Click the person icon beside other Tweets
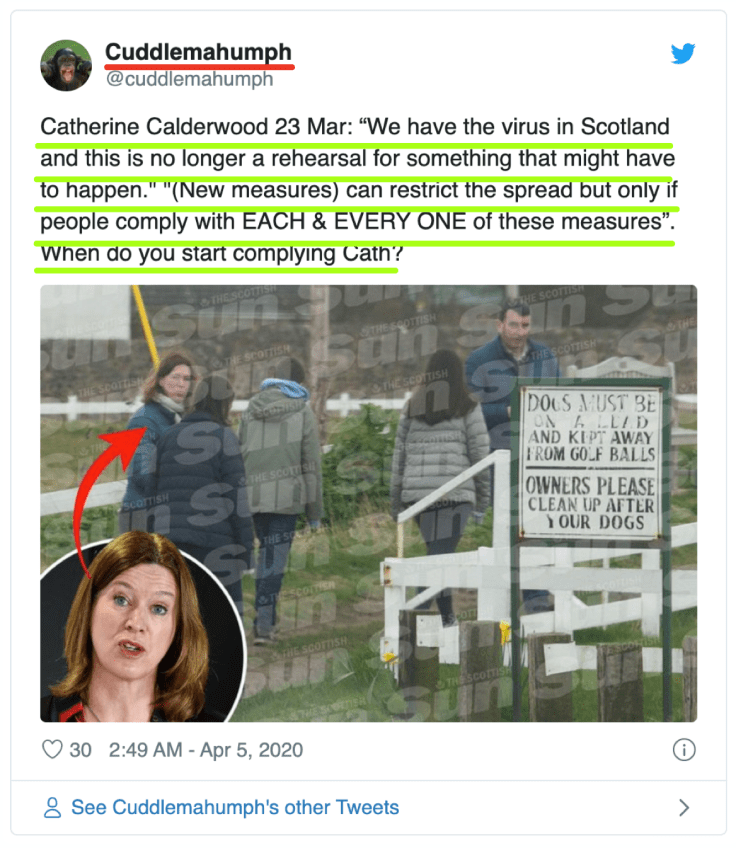This screenshot has height=848, width=736. [52, 807]
